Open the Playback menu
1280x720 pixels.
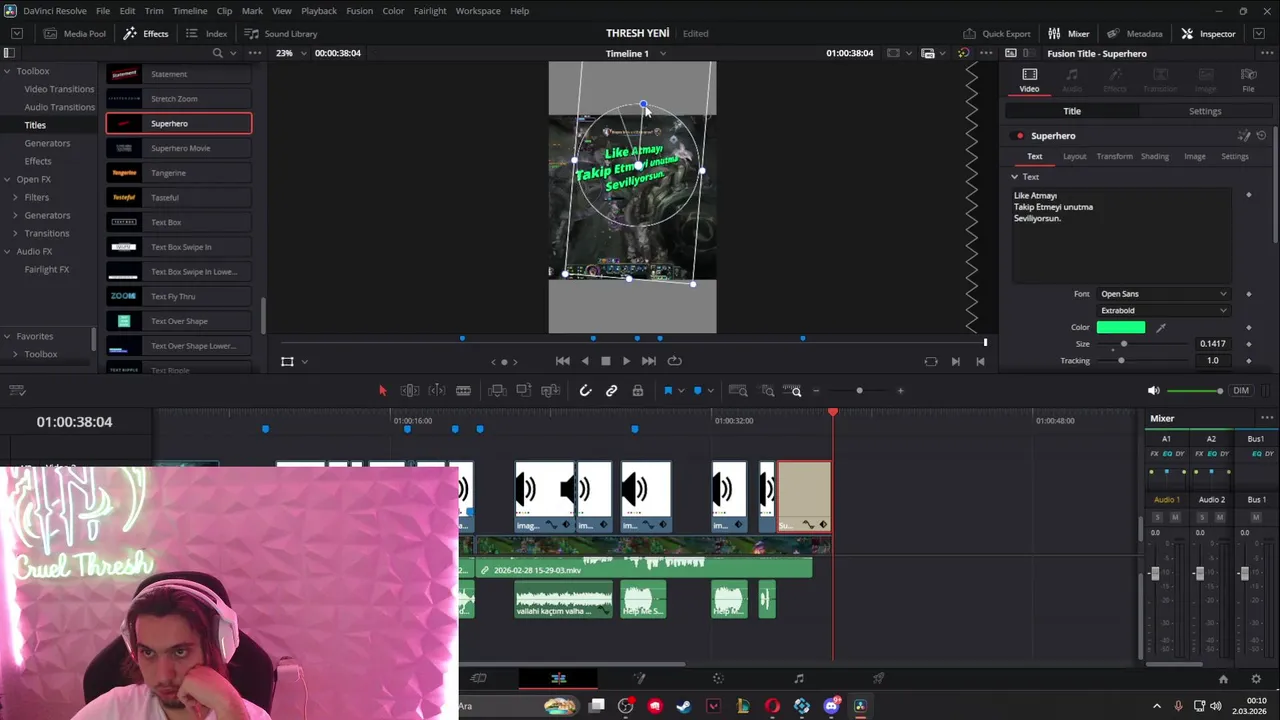pos(319,10)
